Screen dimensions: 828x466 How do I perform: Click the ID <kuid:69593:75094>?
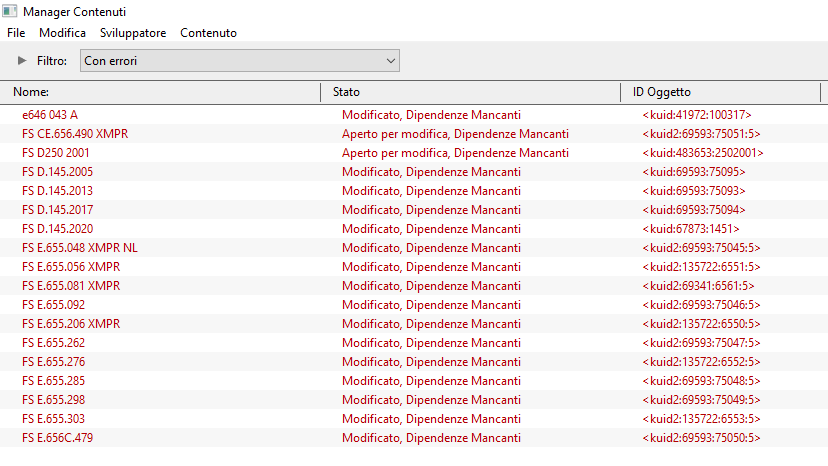point(694,210)
